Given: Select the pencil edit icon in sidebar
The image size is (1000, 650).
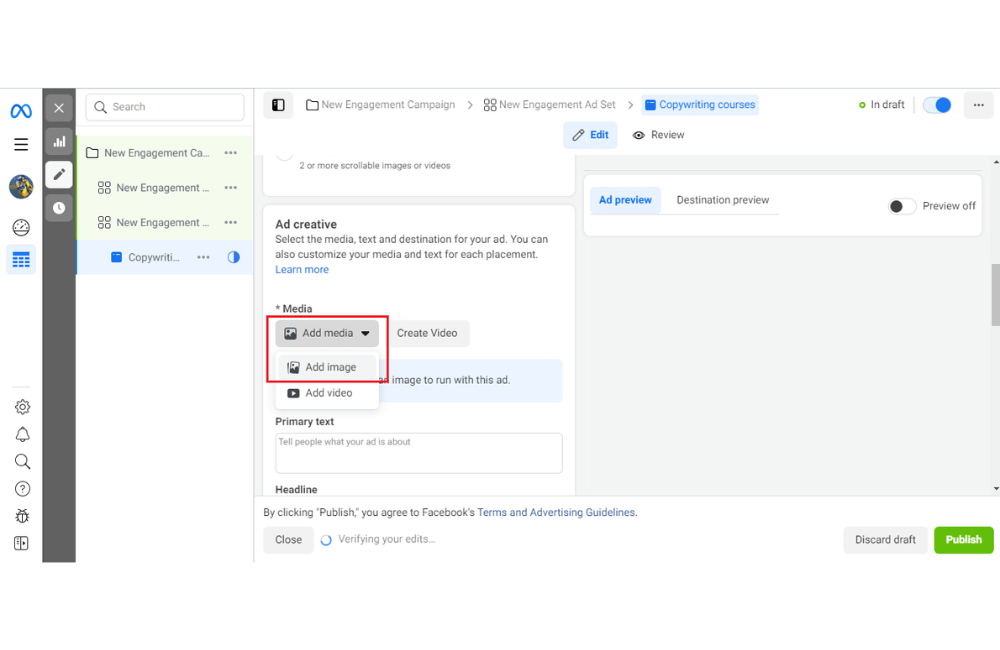Looking at the screenshot, I should coord(59,174).
